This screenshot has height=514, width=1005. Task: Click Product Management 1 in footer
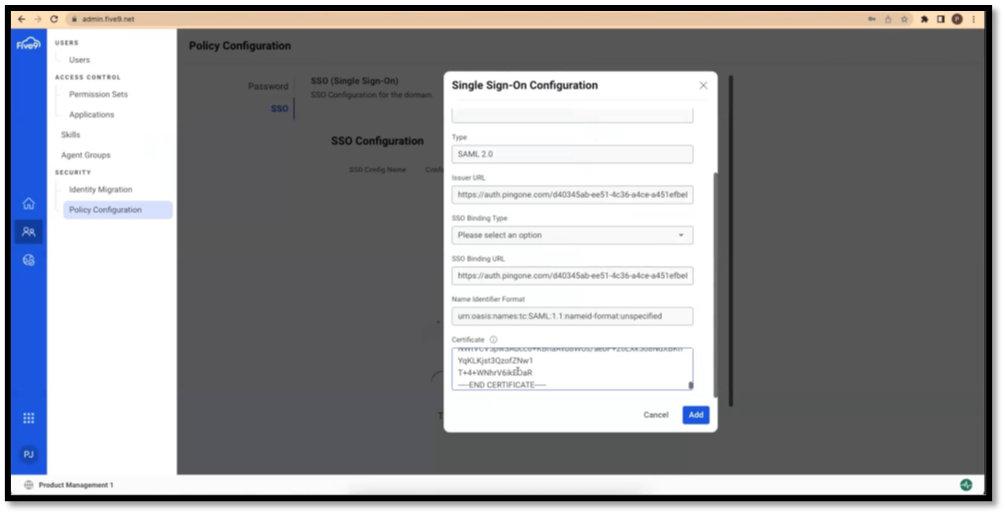pyautogui.click(x=76, y=485)
